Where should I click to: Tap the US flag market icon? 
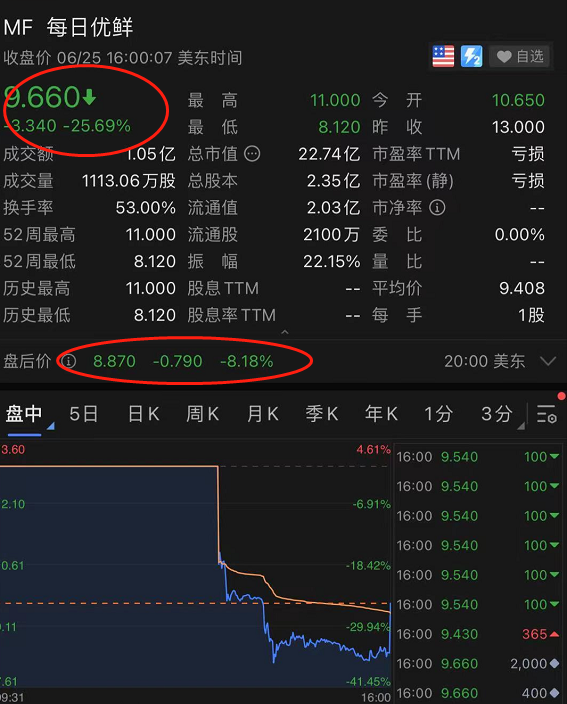(443, 57)
